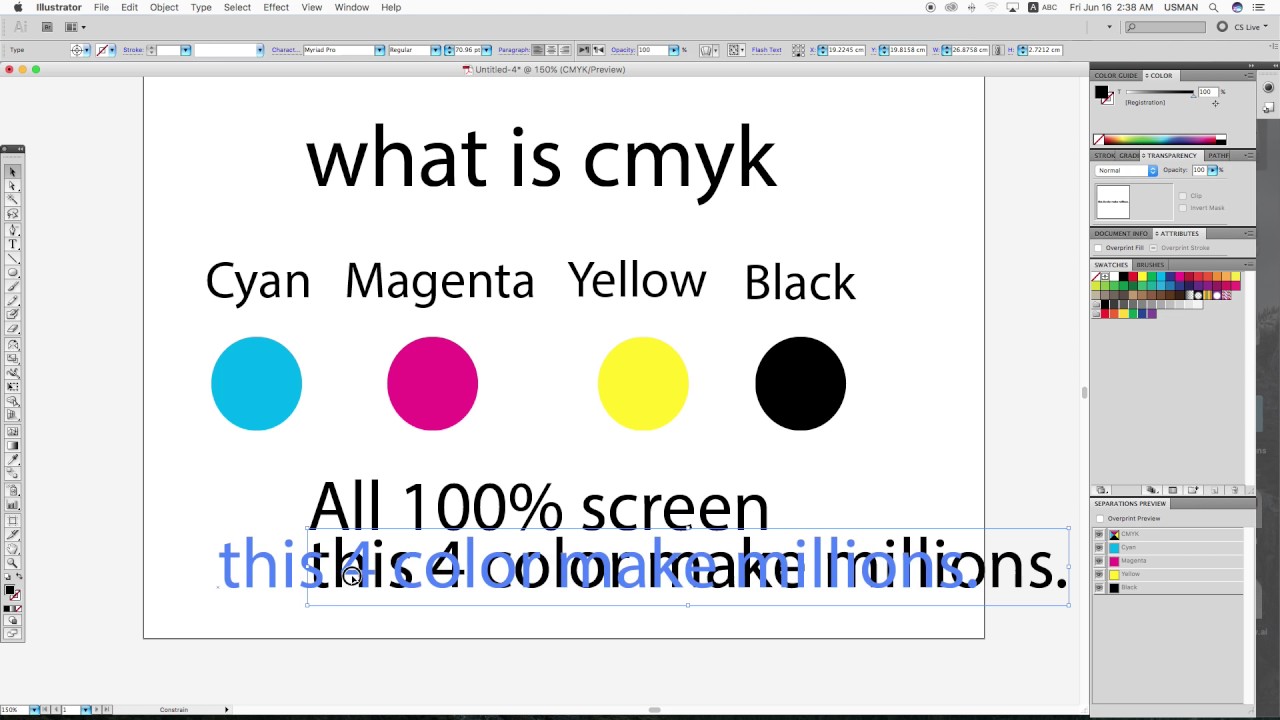Click the align center paragraph icon
The image size is (1280, 720).
(551, 50)
